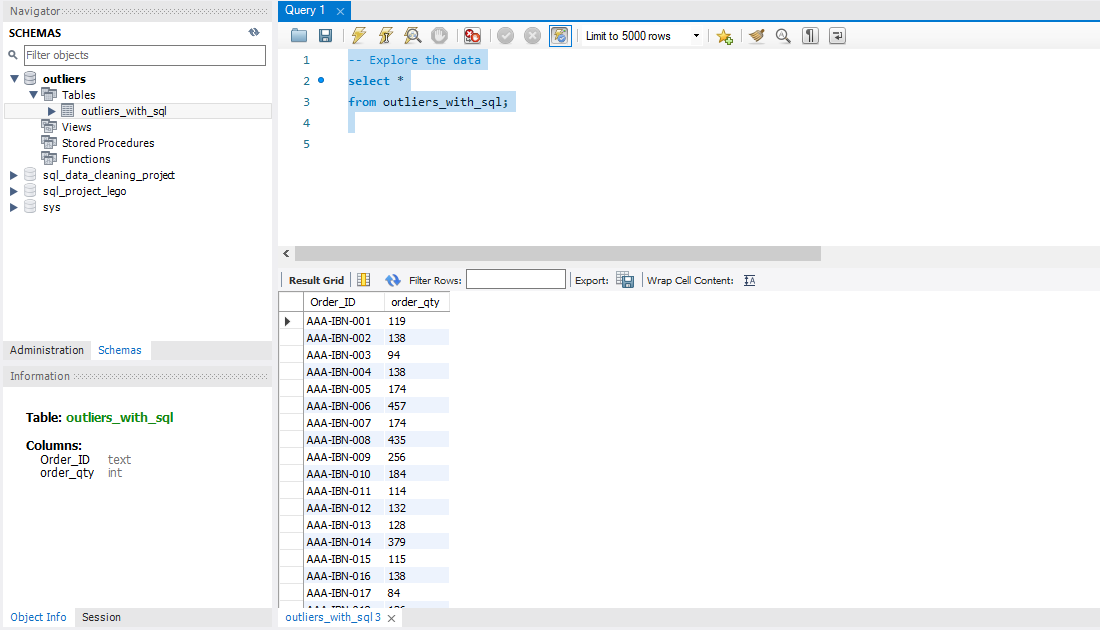Screen dimensions: 1100x630
Task: Execute statement under cursor lightning icon
Action: [x=386, y=36]
